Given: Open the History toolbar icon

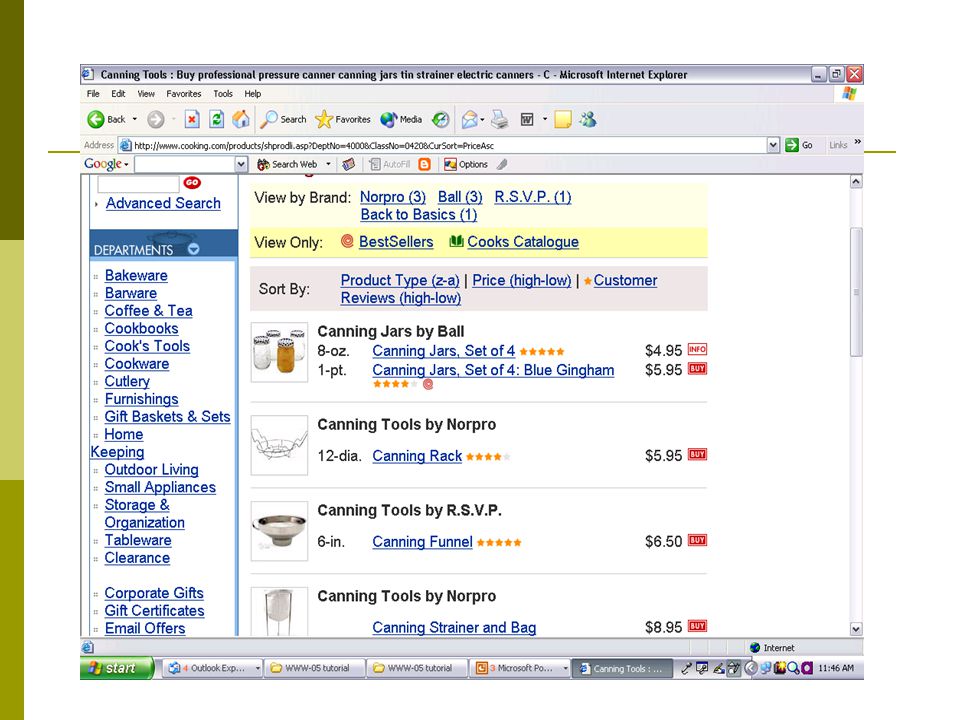Looking at the screenshot, I should 440,119.
